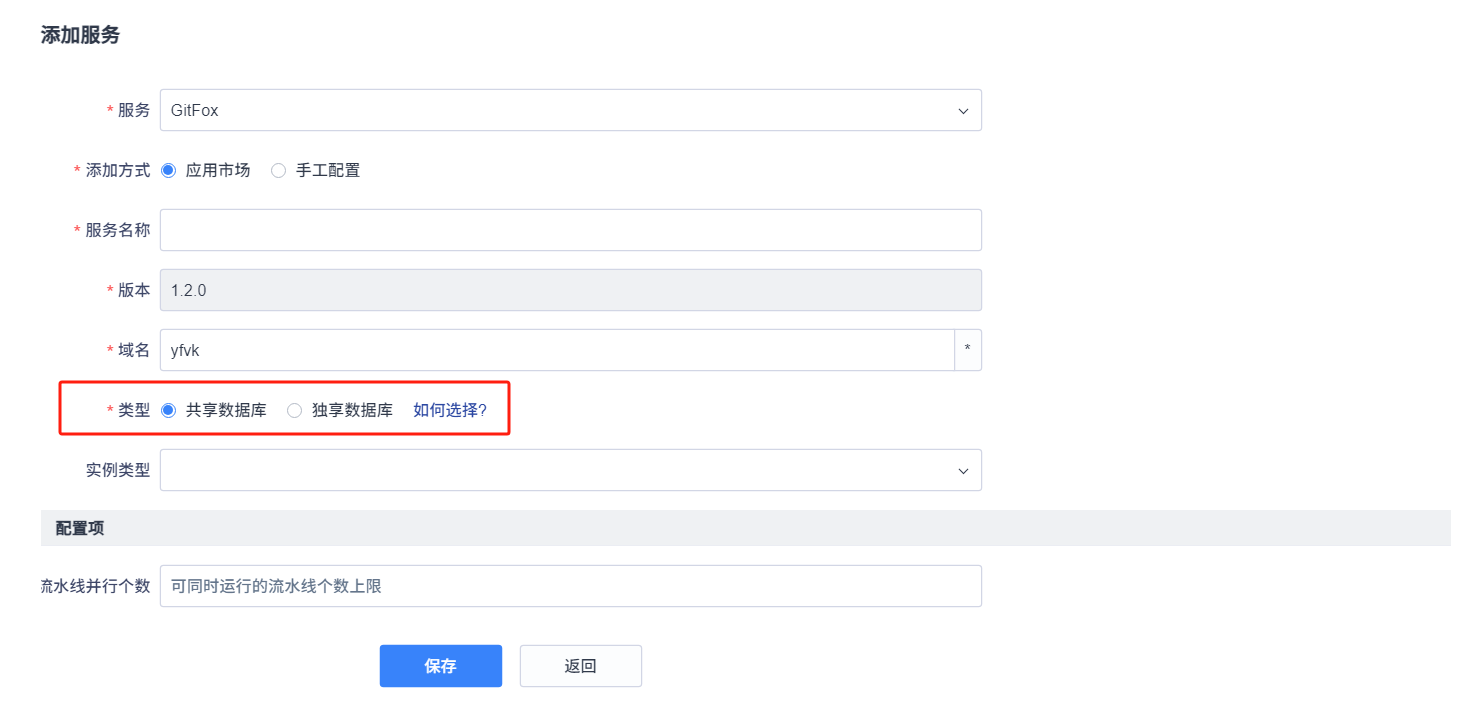1465x704 pixels.
Task: Choose 手工配置 as the 添加方式
Action: pyautogui.click(x=279, y=170)
